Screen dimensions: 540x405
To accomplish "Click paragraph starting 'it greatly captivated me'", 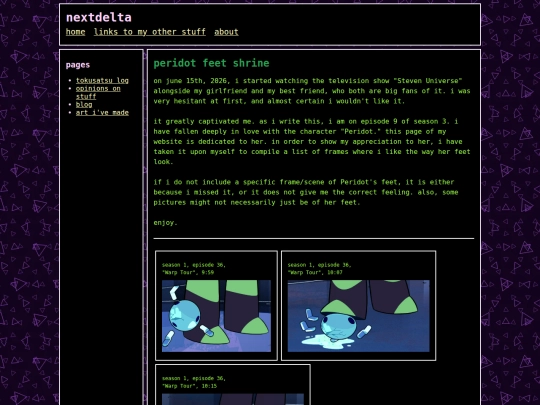I will 312,142.
